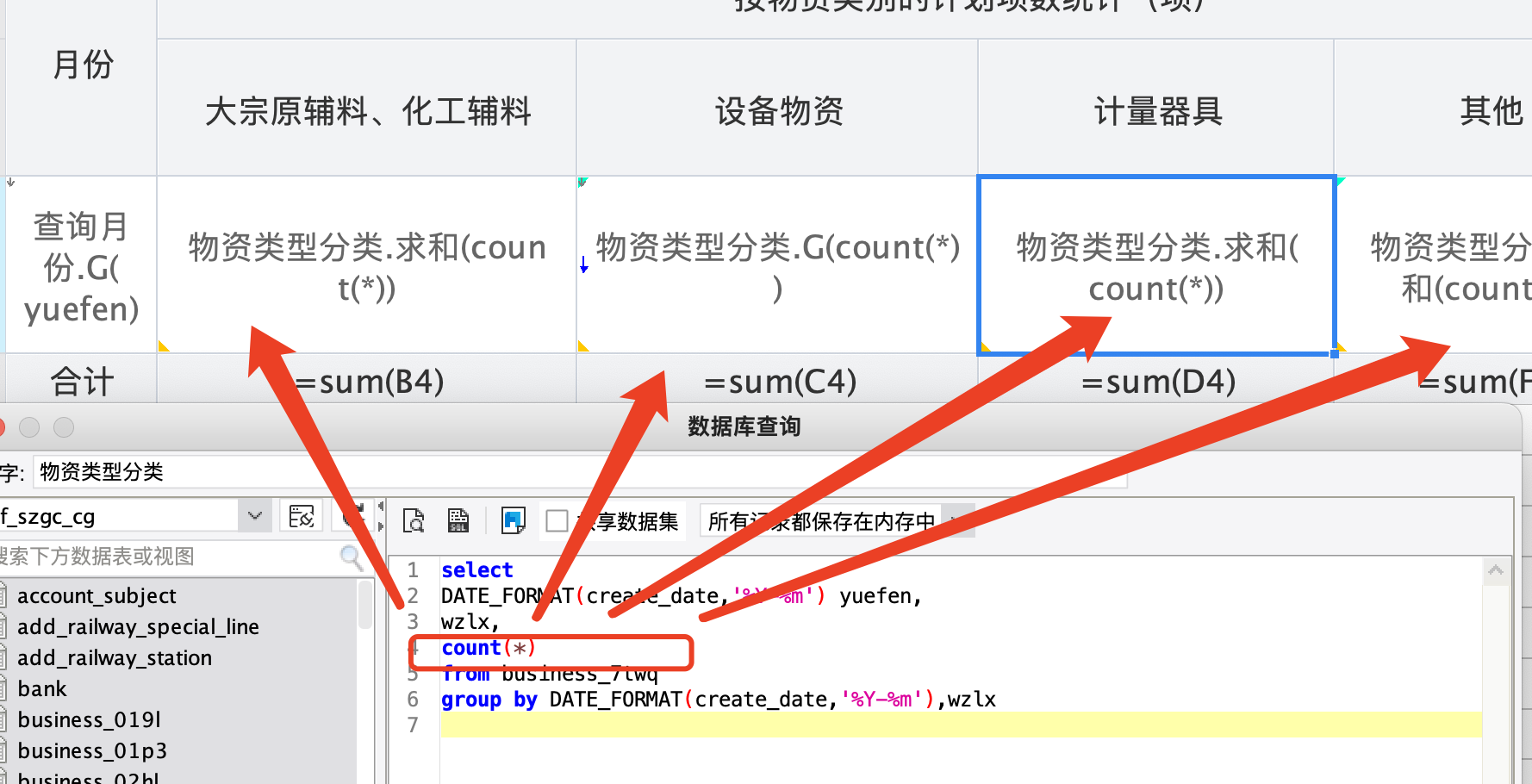Select the bank table
The image size is (1532, 784).
(41, 689)
